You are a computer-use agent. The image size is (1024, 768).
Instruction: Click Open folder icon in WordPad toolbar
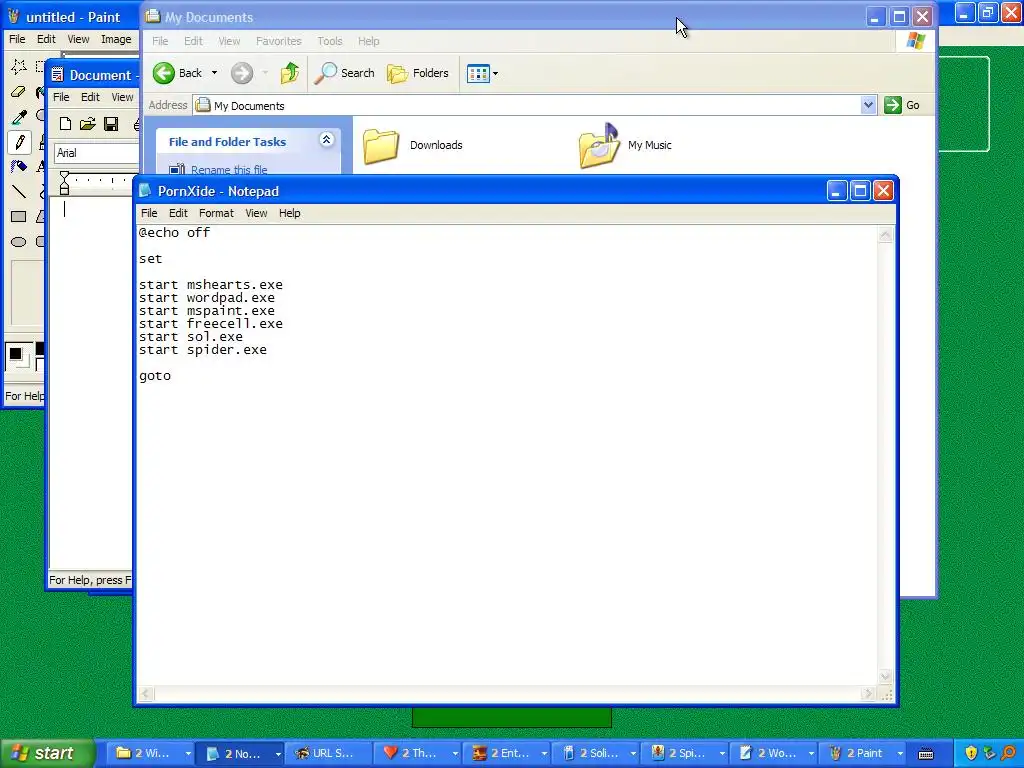click(x=88, y=124)
